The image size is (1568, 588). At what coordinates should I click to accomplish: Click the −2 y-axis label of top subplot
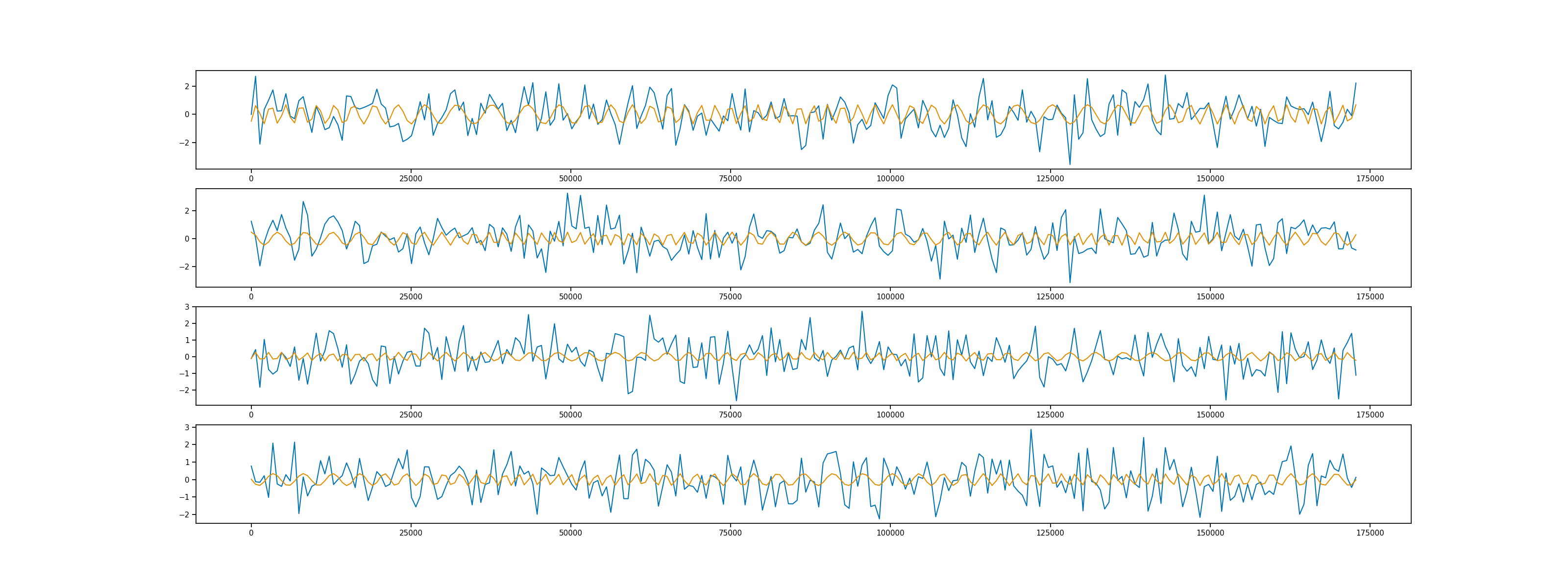[x=184, y=143]
